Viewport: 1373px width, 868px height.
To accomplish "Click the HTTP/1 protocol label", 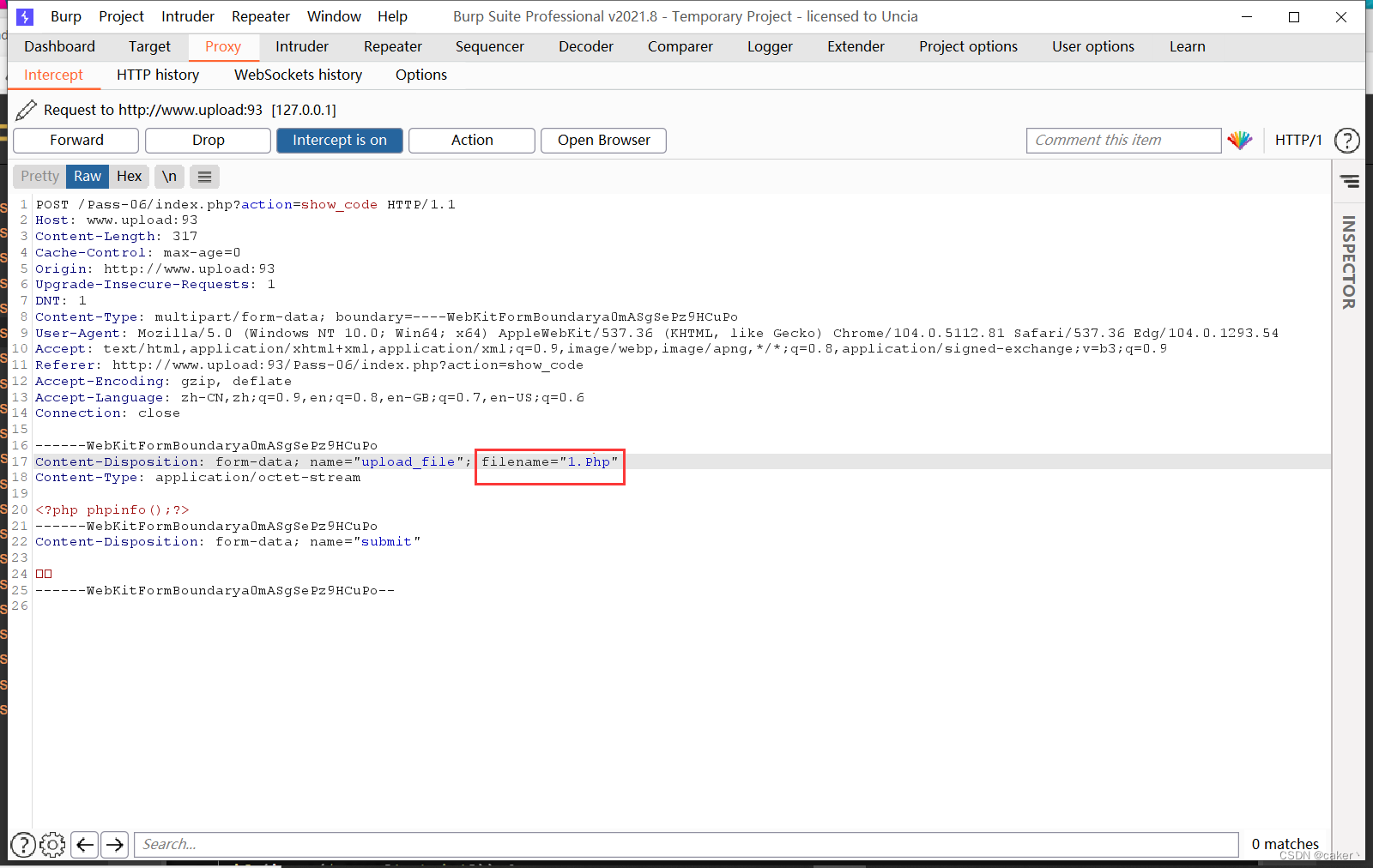I will coord(1298,141).
